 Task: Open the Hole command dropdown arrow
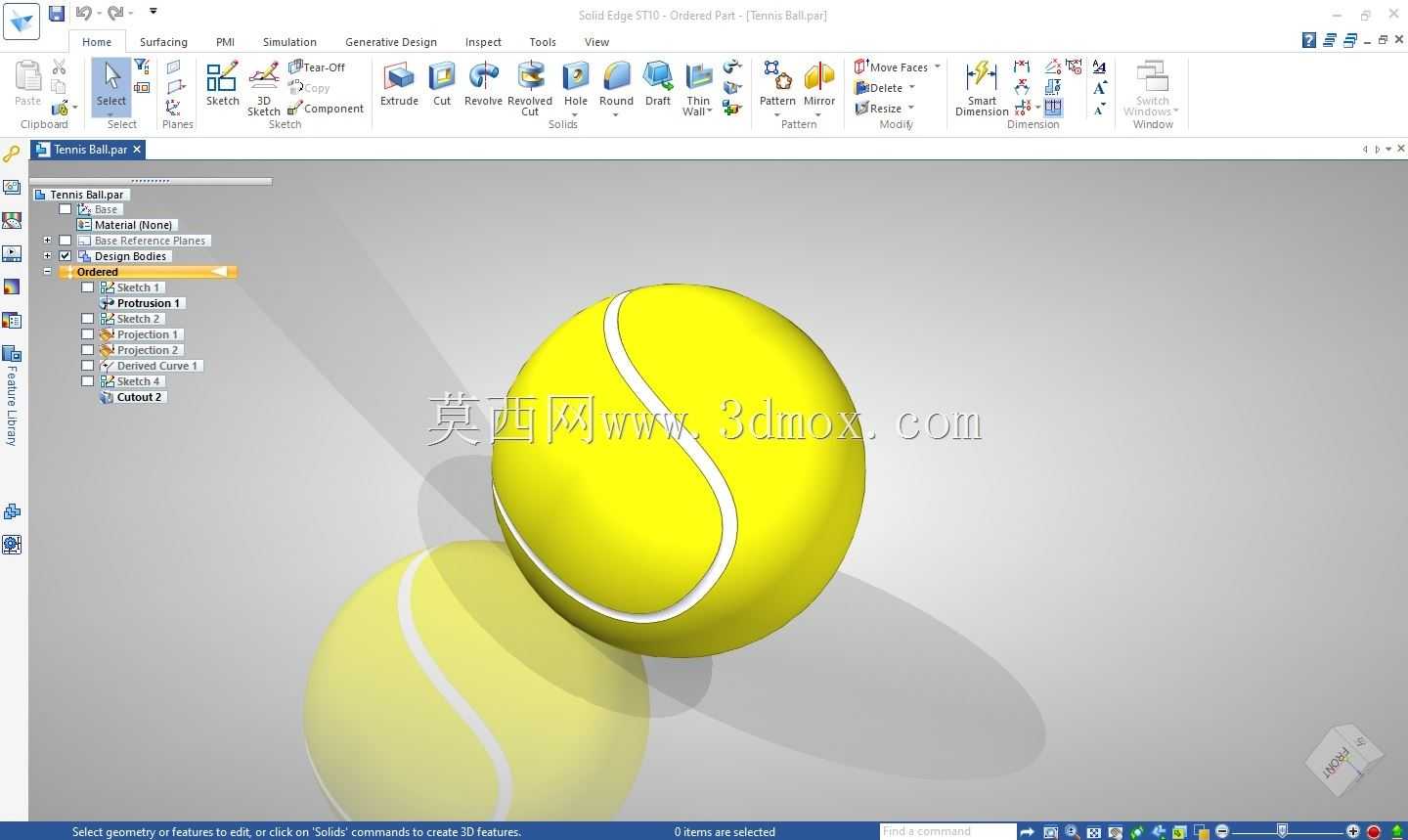(x=576, y=114)
